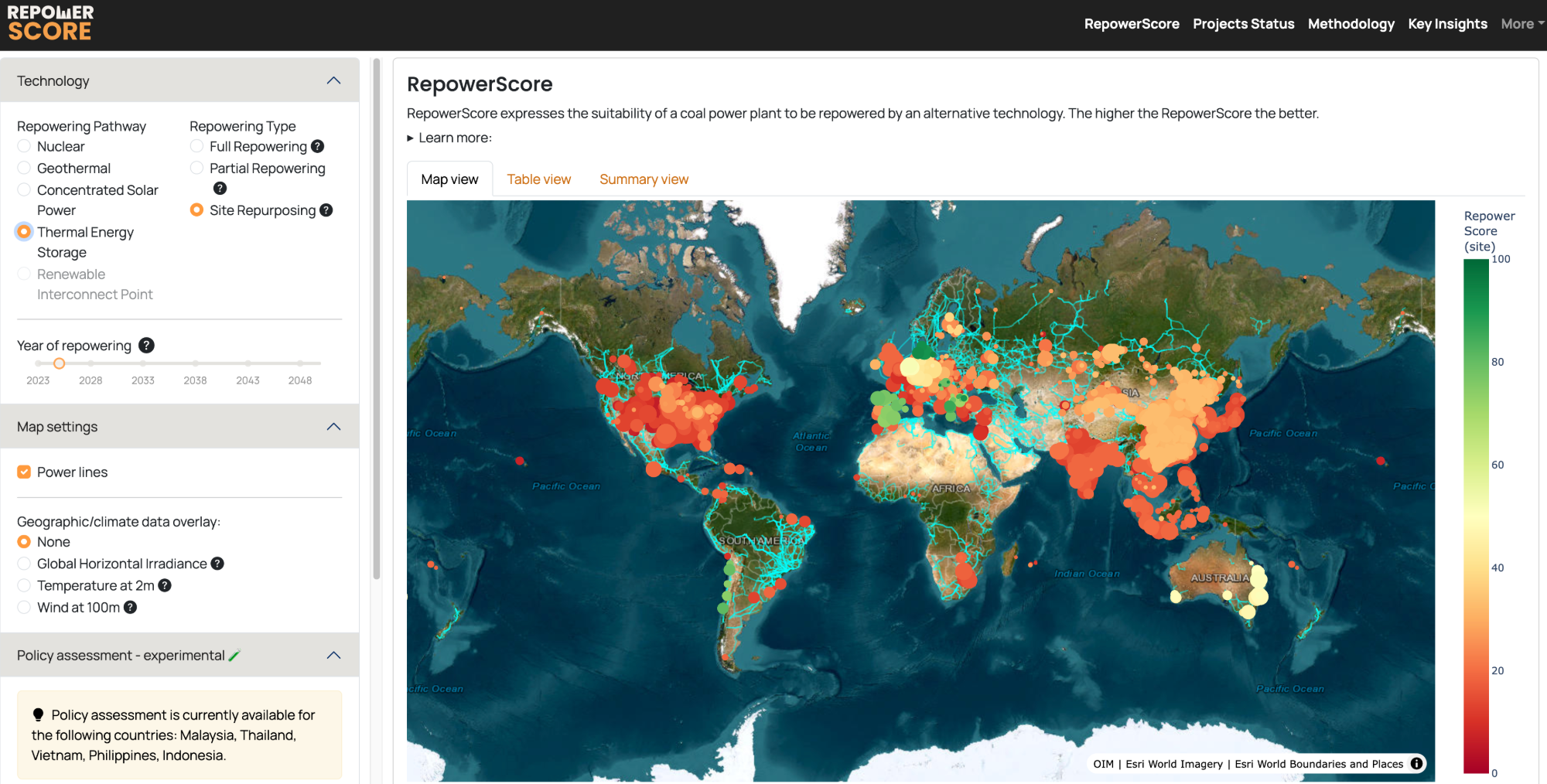Uncheck the Power lines checkbox
This screenshot has width=1547, height=784.
(x=24, y=472)
